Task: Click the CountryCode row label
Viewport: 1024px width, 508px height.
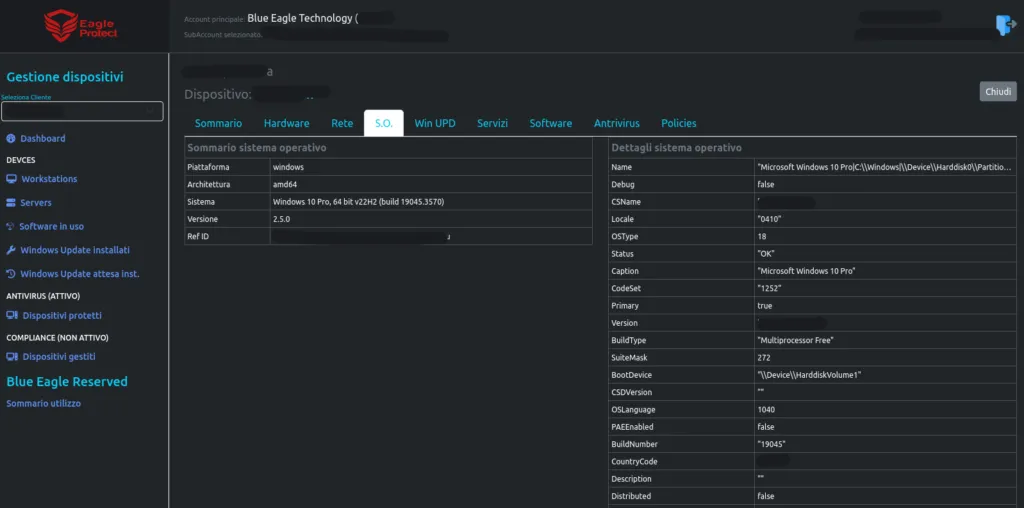Action: pyautogui.click(x=634, y=462)
